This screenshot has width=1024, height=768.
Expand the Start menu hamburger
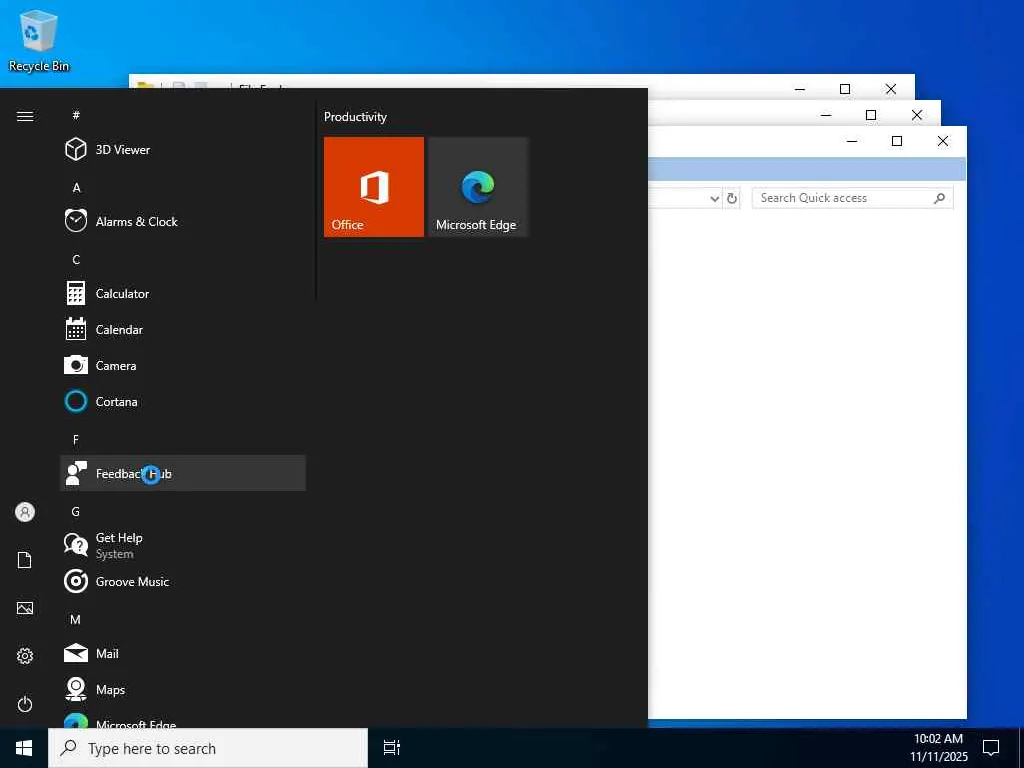pyautogui.click(x=25, y=116)
